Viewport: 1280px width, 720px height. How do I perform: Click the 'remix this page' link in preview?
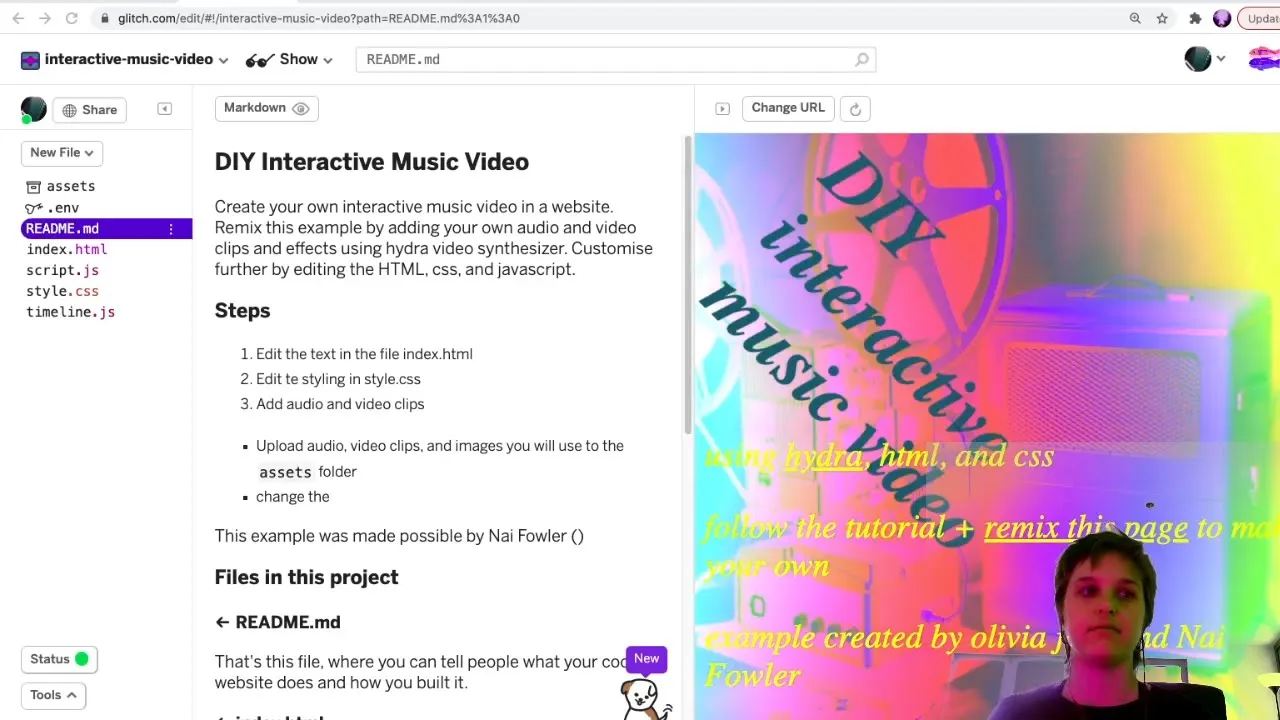click(x=1085, y=528)
